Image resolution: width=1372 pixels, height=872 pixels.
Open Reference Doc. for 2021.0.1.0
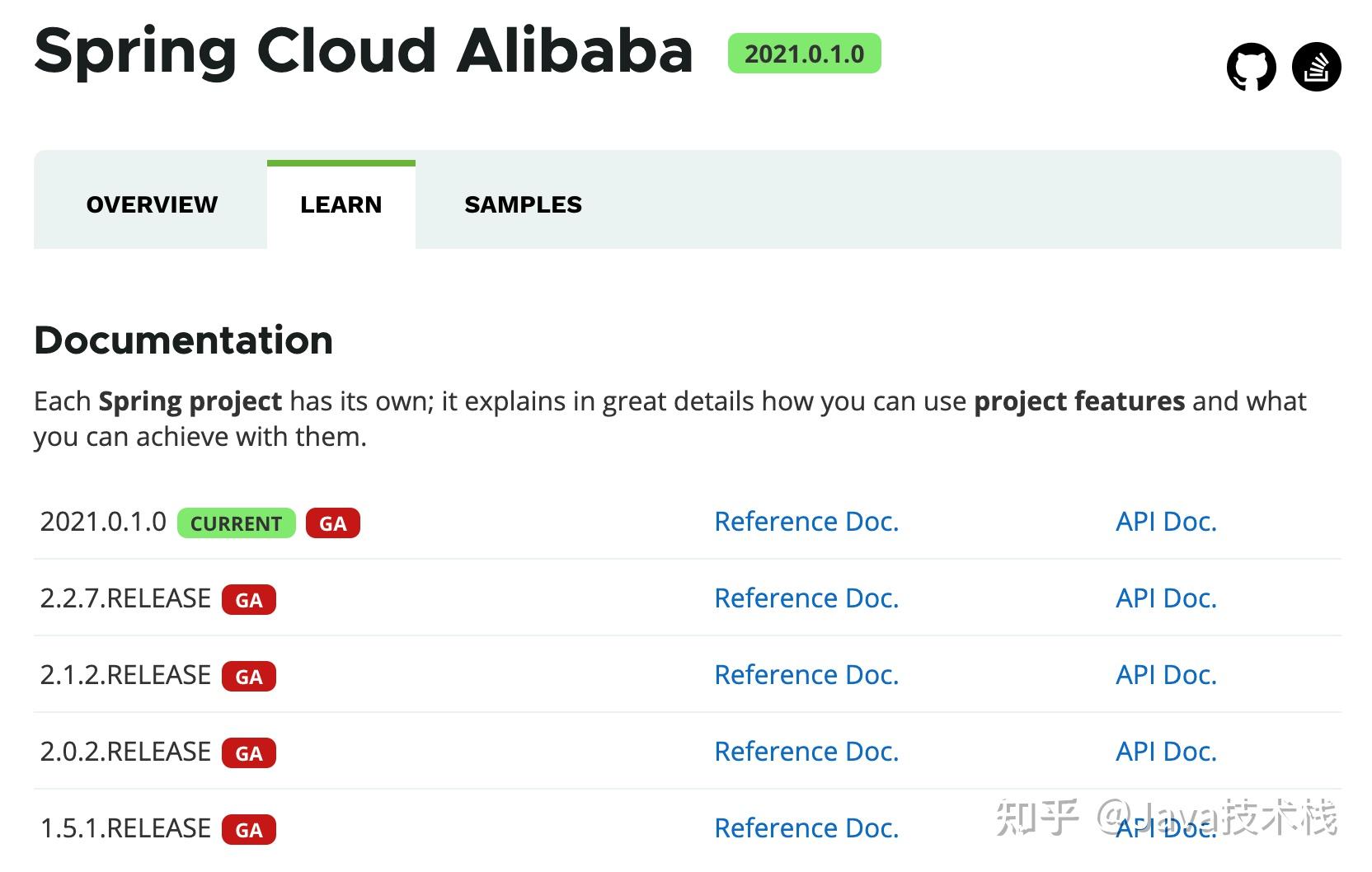tap(806, 521)
